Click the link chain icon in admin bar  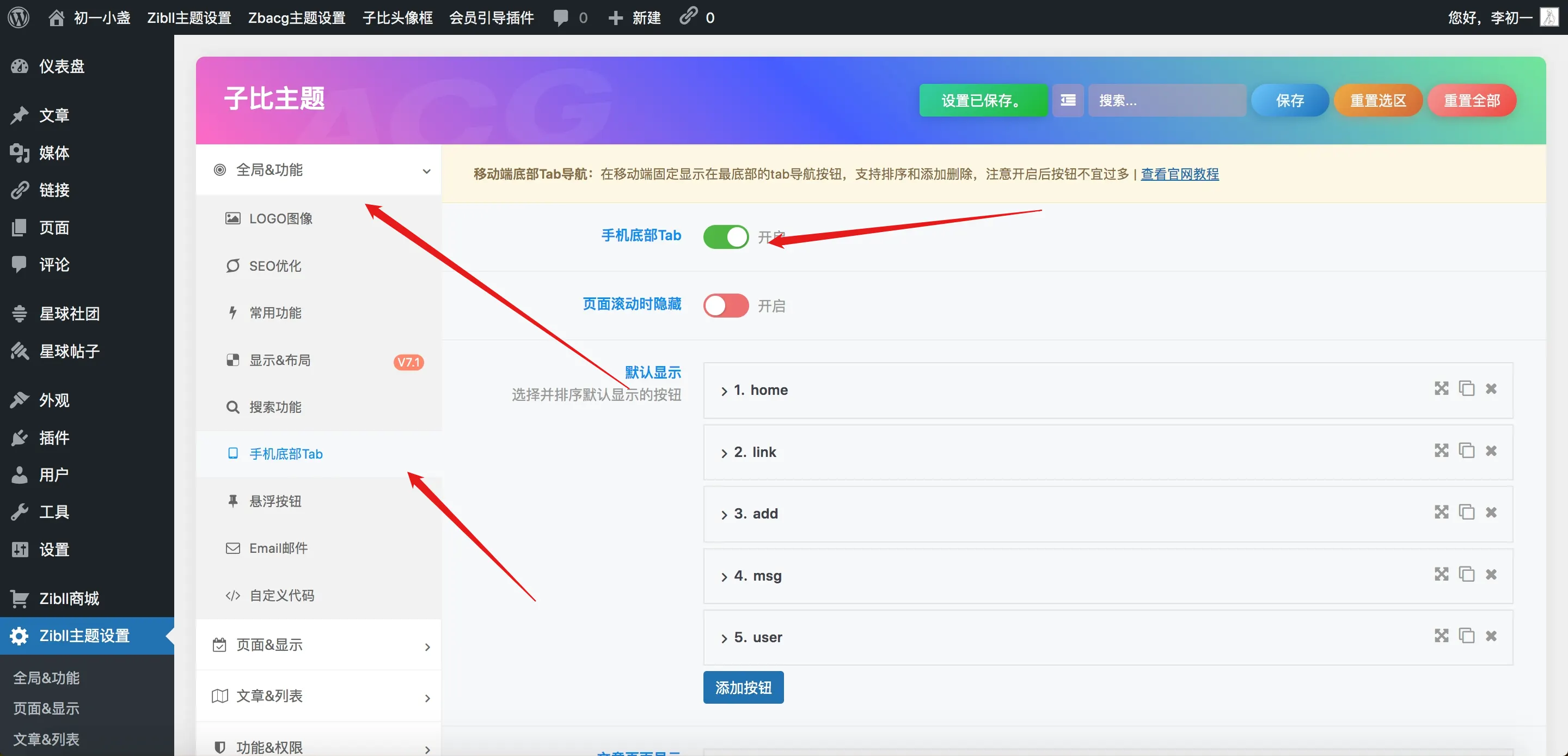point(688,16)
